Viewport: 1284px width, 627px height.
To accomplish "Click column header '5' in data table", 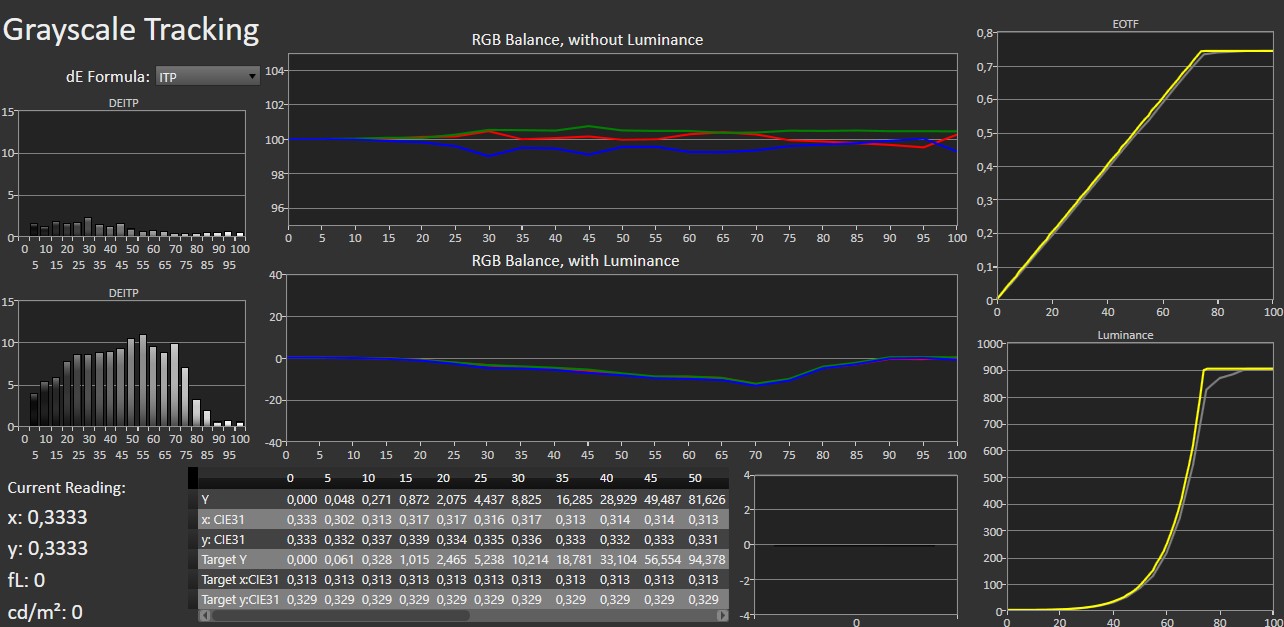I will click(329, 478).
